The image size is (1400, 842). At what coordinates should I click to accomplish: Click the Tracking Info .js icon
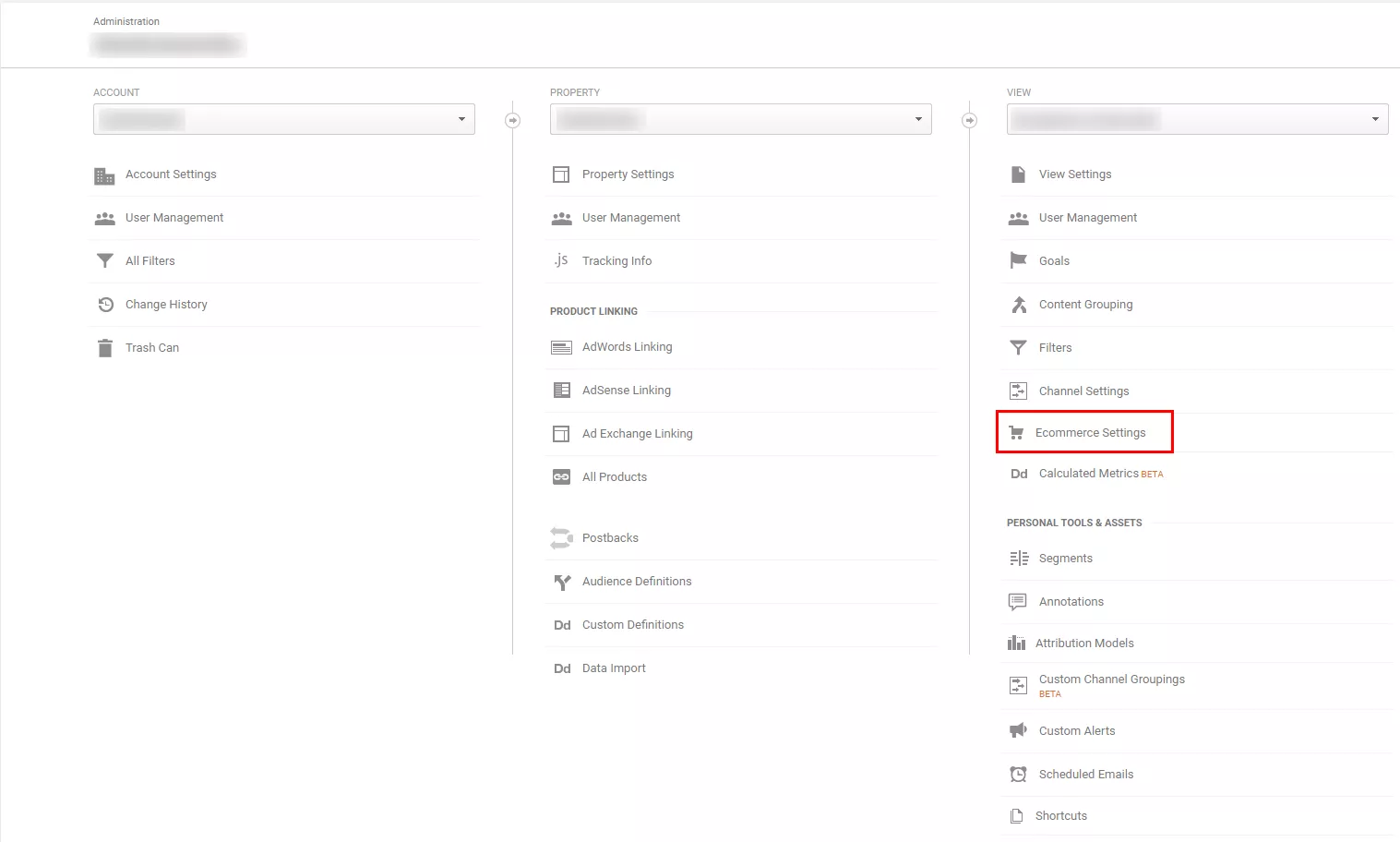coord(561,260)
